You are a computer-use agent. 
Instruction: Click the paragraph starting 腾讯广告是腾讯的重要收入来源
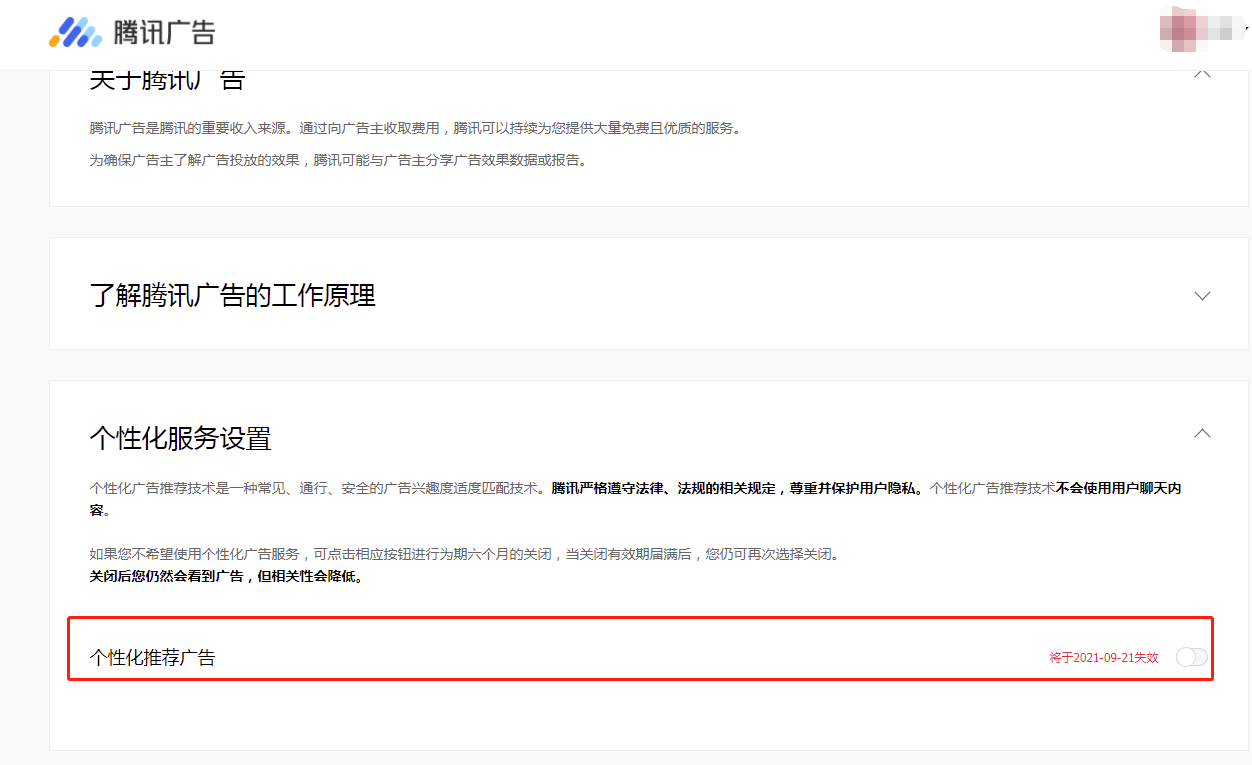pyautogui.click(x=415, y=128)
